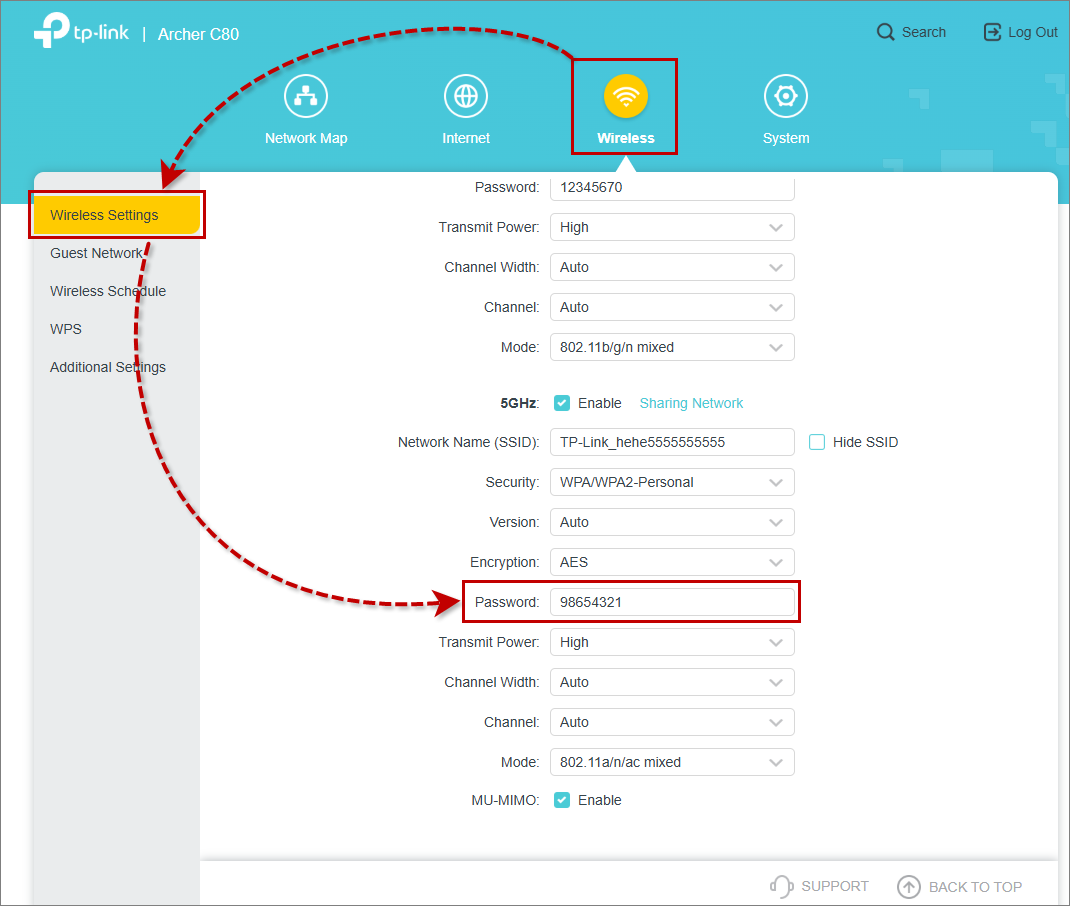Disable the MU-MIMO Enable checkbox
The width and height of the screenshot is (1070, 906).
click(x=562, y=800)
